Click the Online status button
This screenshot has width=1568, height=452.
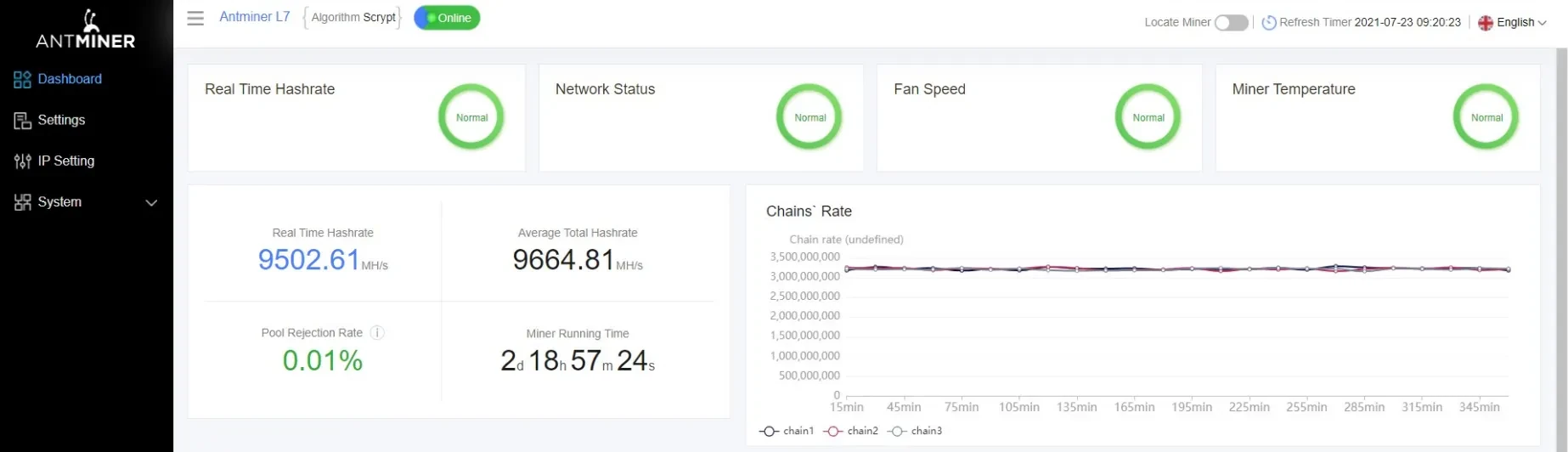pyautogui.click(x=447, y=18)
